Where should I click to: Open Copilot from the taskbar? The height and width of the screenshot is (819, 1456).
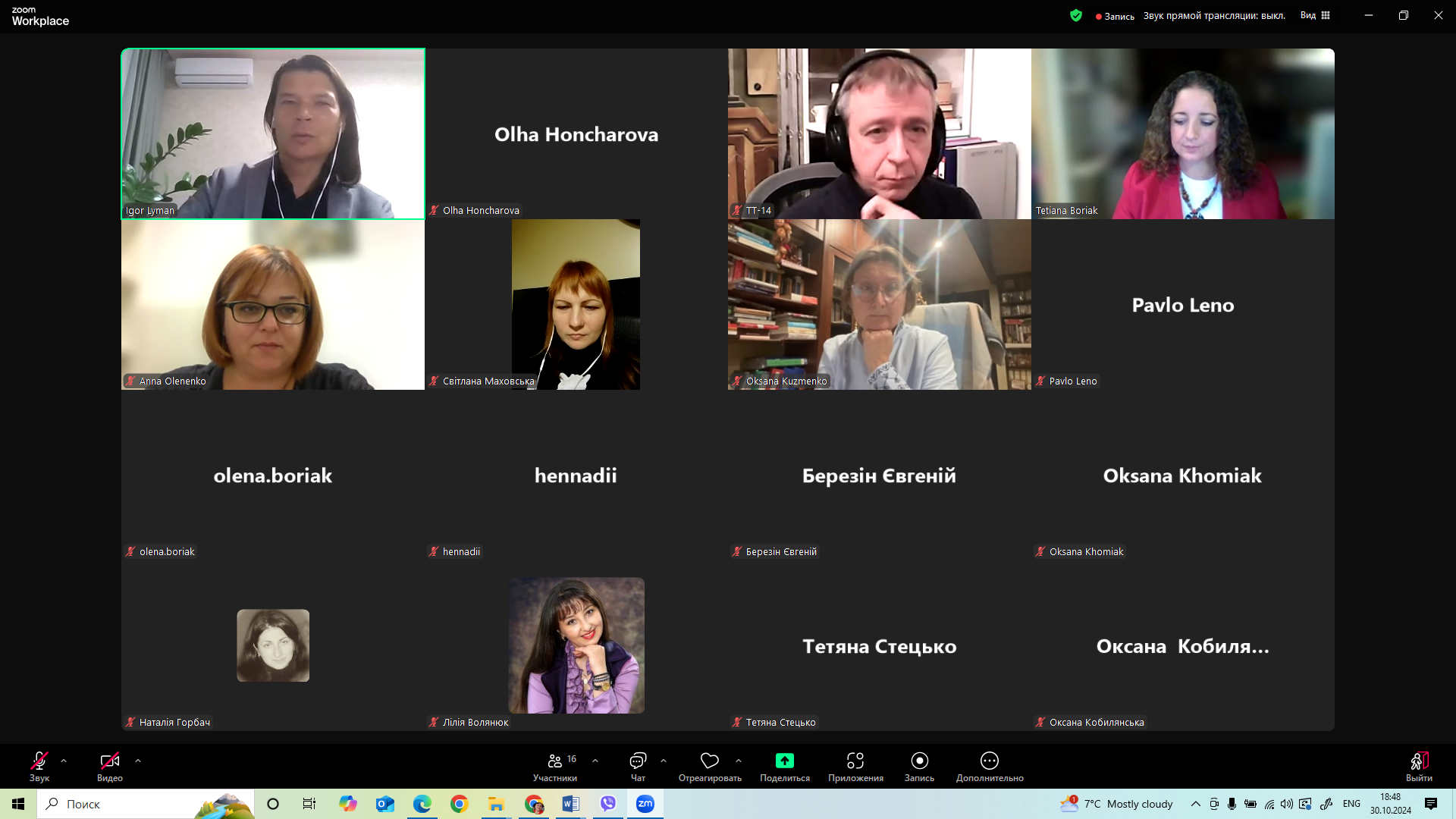(348, 804)
